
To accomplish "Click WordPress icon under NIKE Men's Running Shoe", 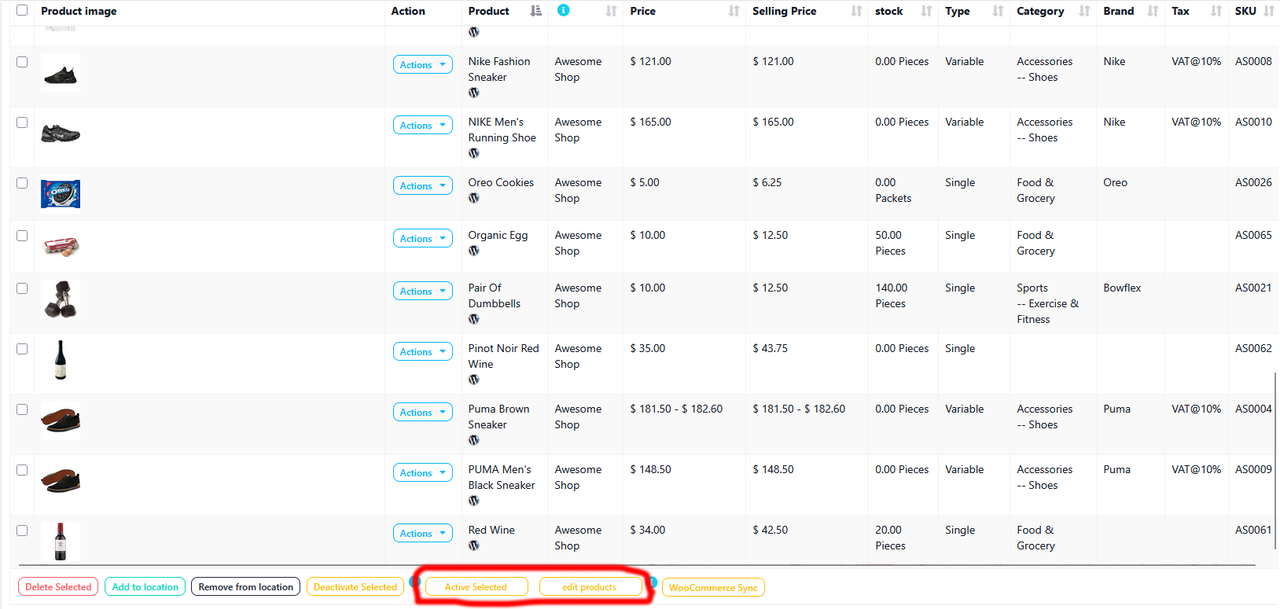I will pyautogui.click(x=474, y=153).
